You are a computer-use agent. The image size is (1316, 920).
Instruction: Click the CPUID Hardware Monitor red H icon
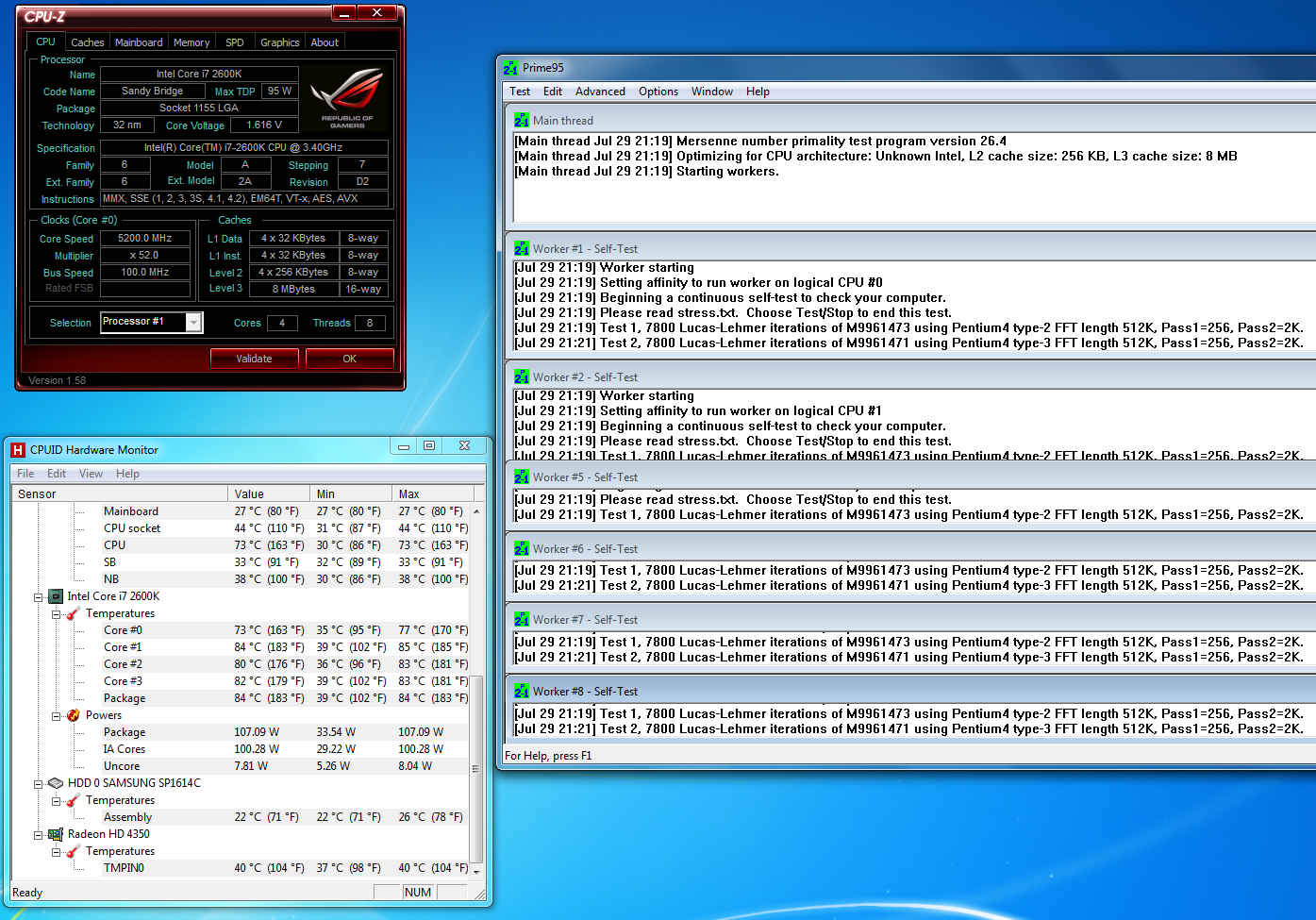point(18,450)
